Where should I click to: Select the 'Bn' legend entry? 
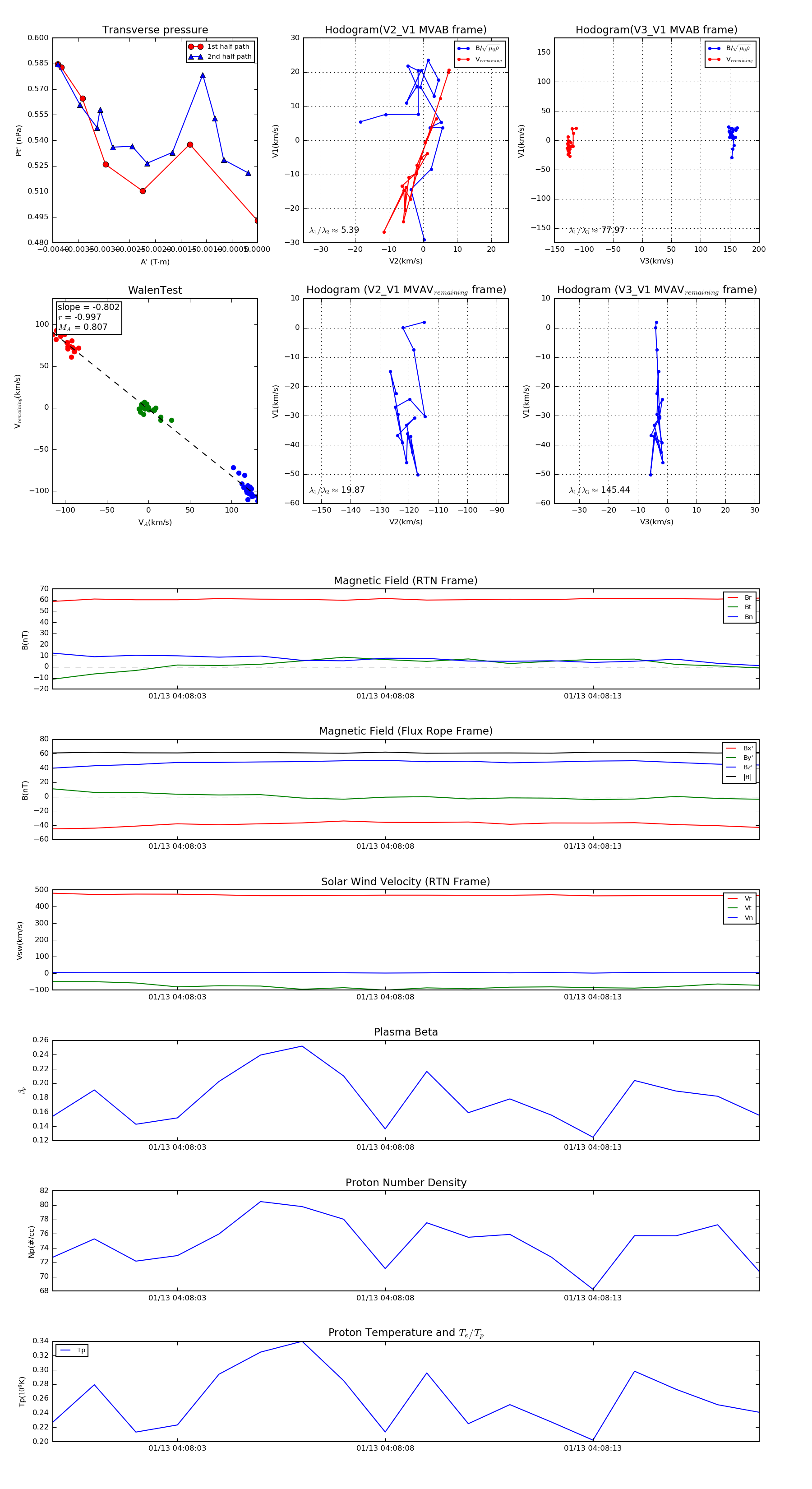(x=740, y=617)
